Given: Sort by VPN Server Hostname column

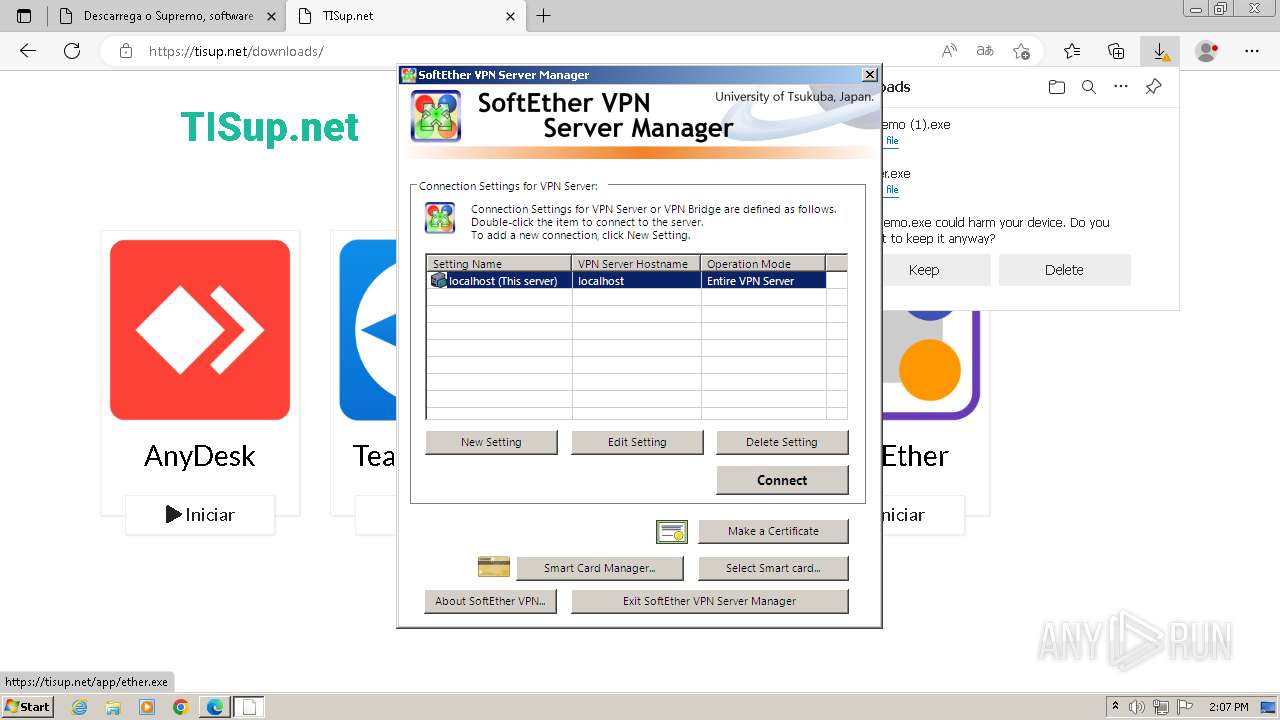Looking at the screenshot, I should click(636, 264).
